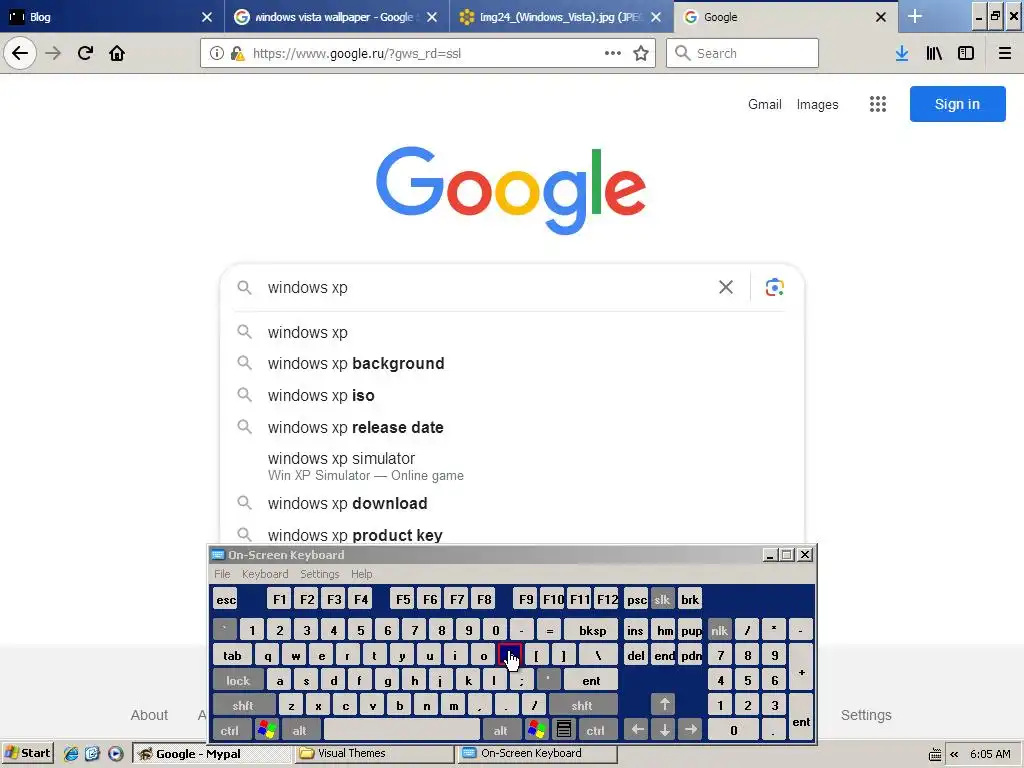Toggle the left shft key on keyboard
Viewport: 1024px width, 768px height.
pos(243,705)
